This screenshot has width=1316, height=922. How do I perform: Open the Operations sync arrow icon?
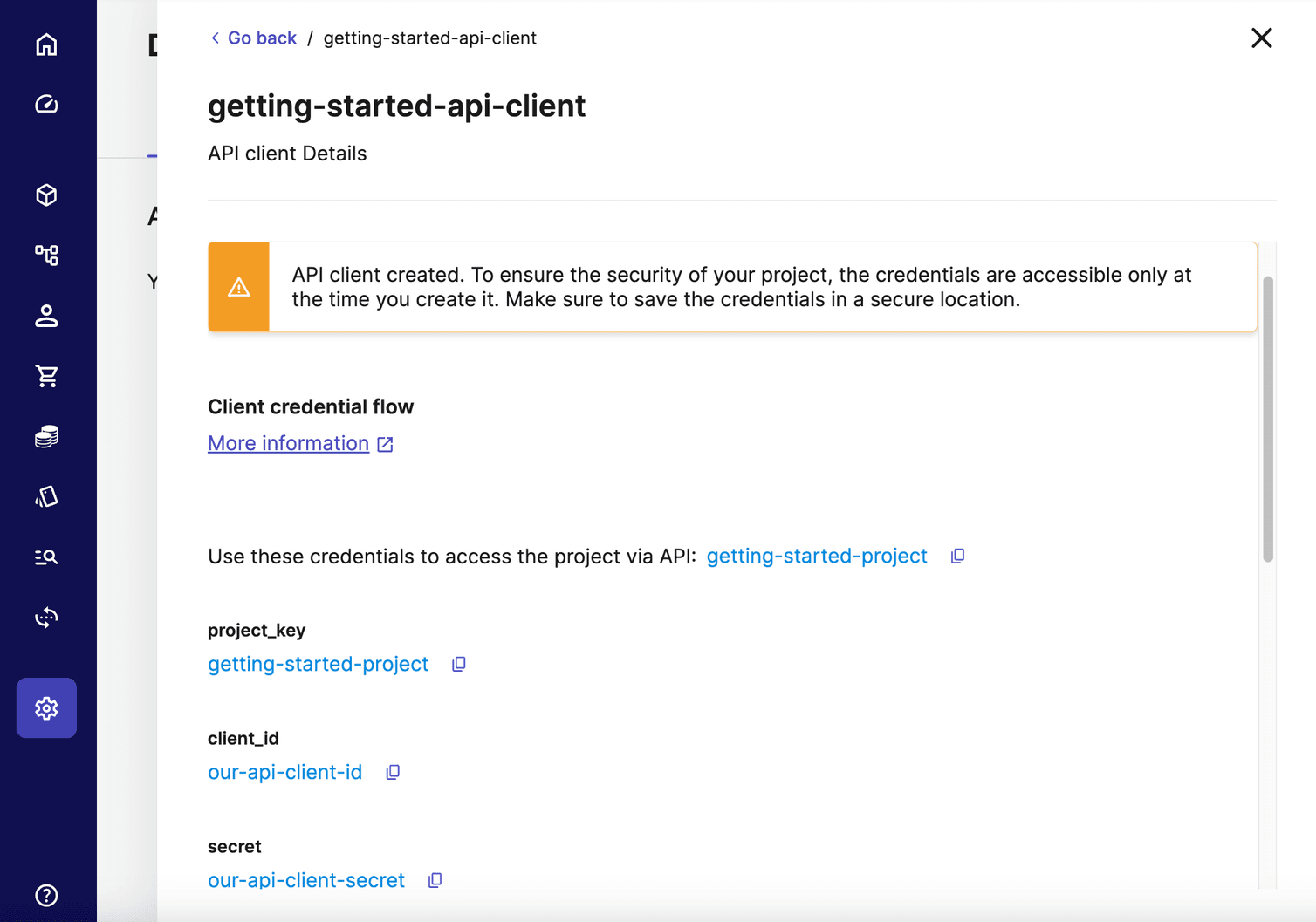click(46, 617)
